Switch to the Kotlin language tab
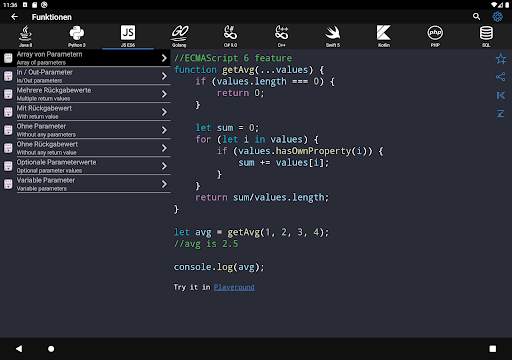This screenshot has height=360, width=512. click(x=384, y=36)
